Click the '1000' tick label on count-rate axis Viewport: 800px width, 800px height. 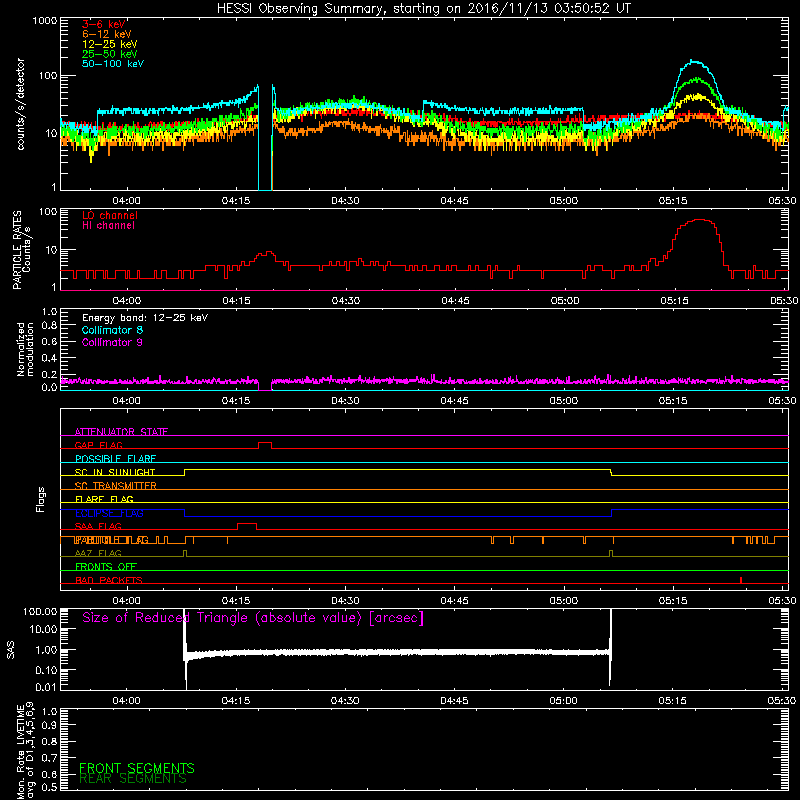point(44,21)
